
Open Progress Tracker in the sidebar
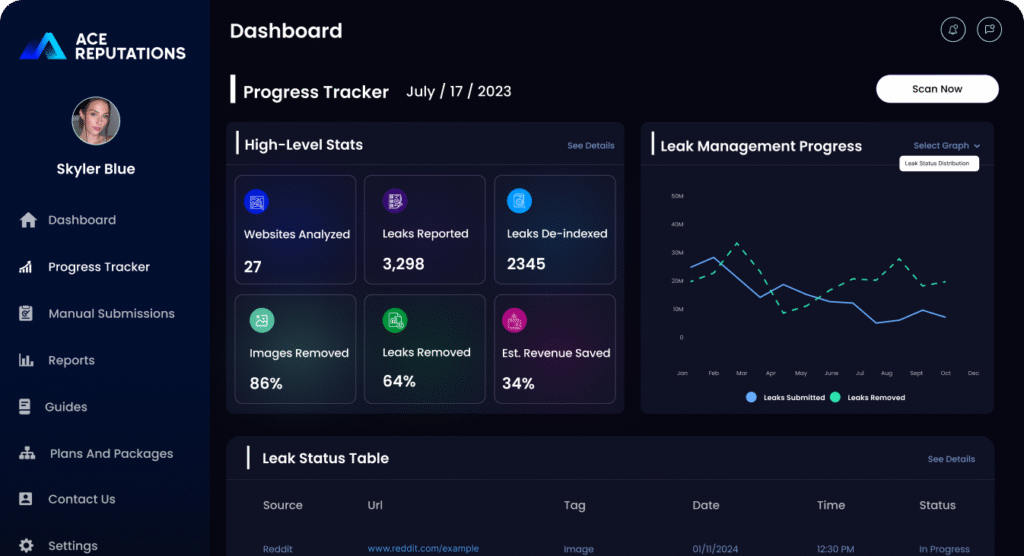(x=98, y=267)
